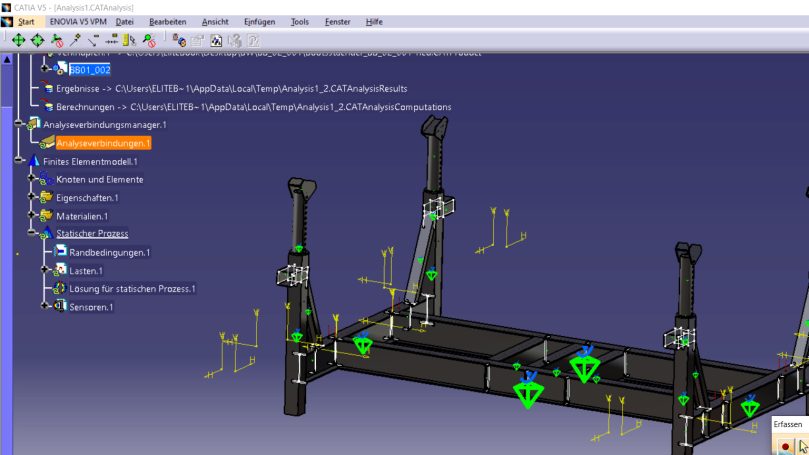Image resolution: width=809 pixels, height=455 pixels.
Task: Select Analyseverbindungen.1 in the tree
Action: (103, 143)
